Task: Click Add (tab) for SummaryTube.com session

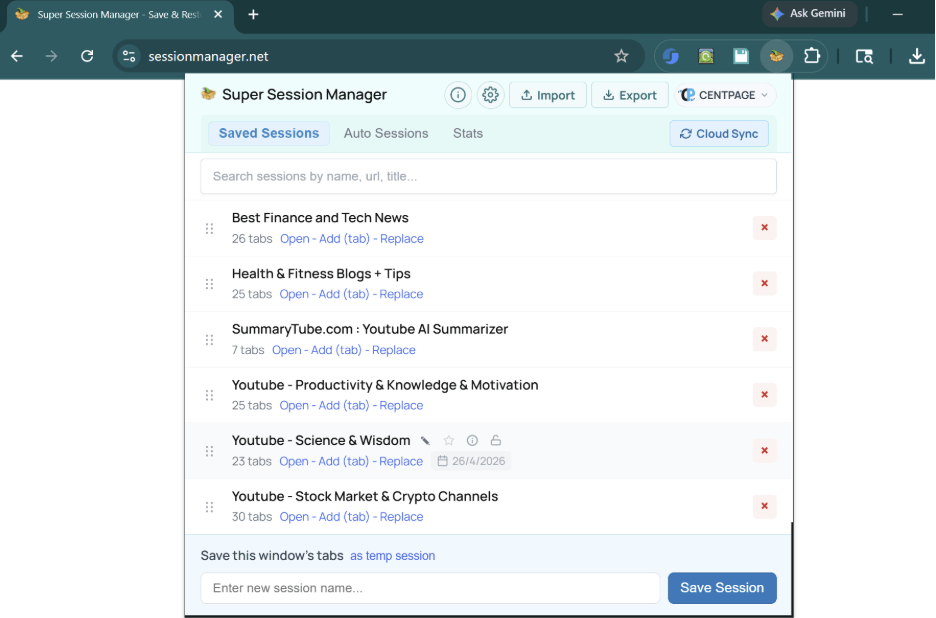Action: coord(336,350)
